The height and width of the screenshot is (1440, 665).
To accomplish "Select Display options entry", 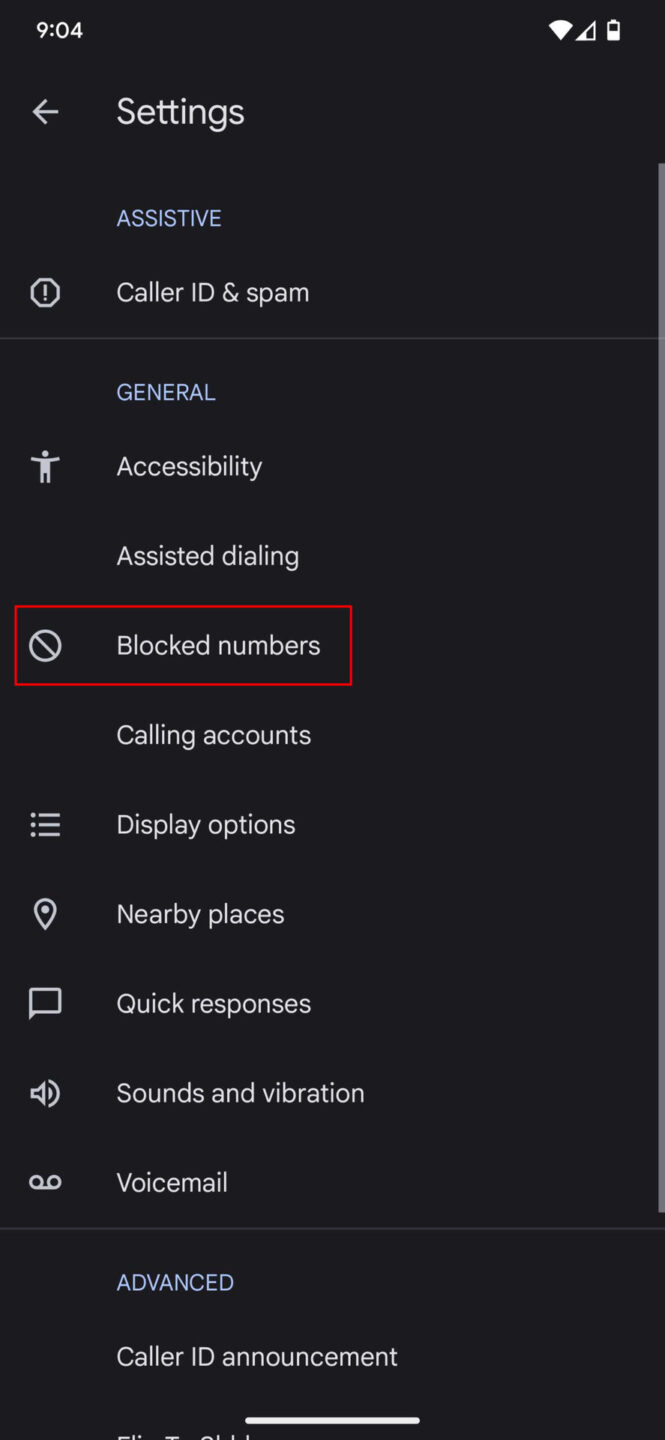I will (x=205, y=824).
